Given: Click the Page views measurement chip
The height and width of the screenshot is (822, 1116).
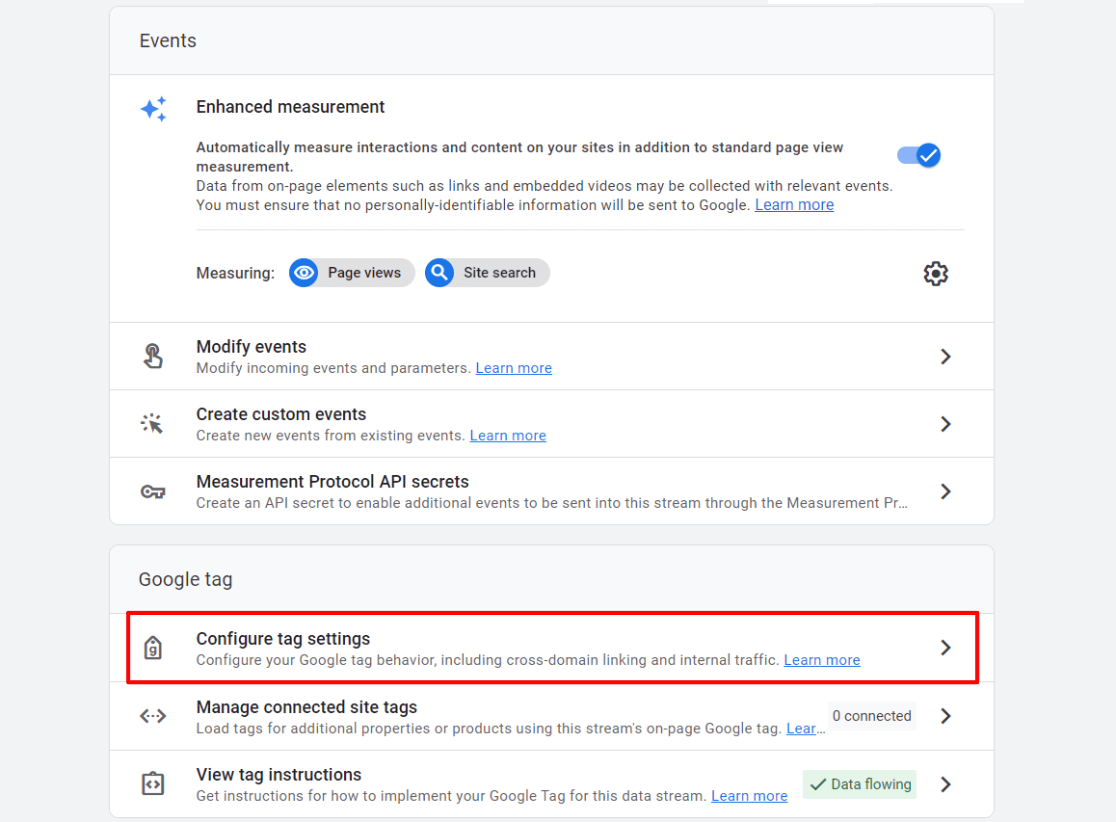Looking at the screenshot, I should [x=351, y=272].
